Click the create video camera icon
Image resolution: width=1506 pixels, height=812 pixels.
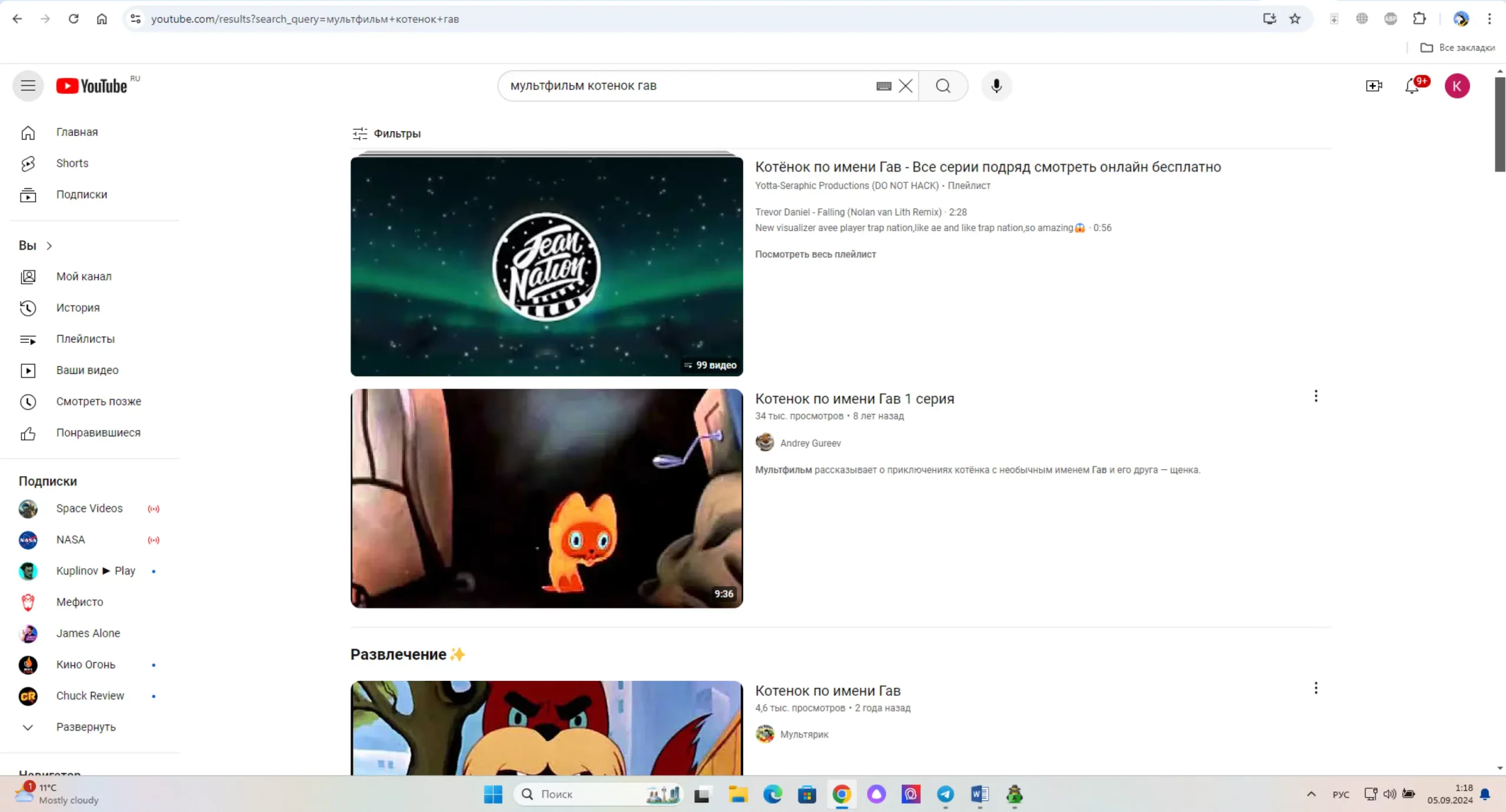pyautogui.click(x=1374, y=86)
